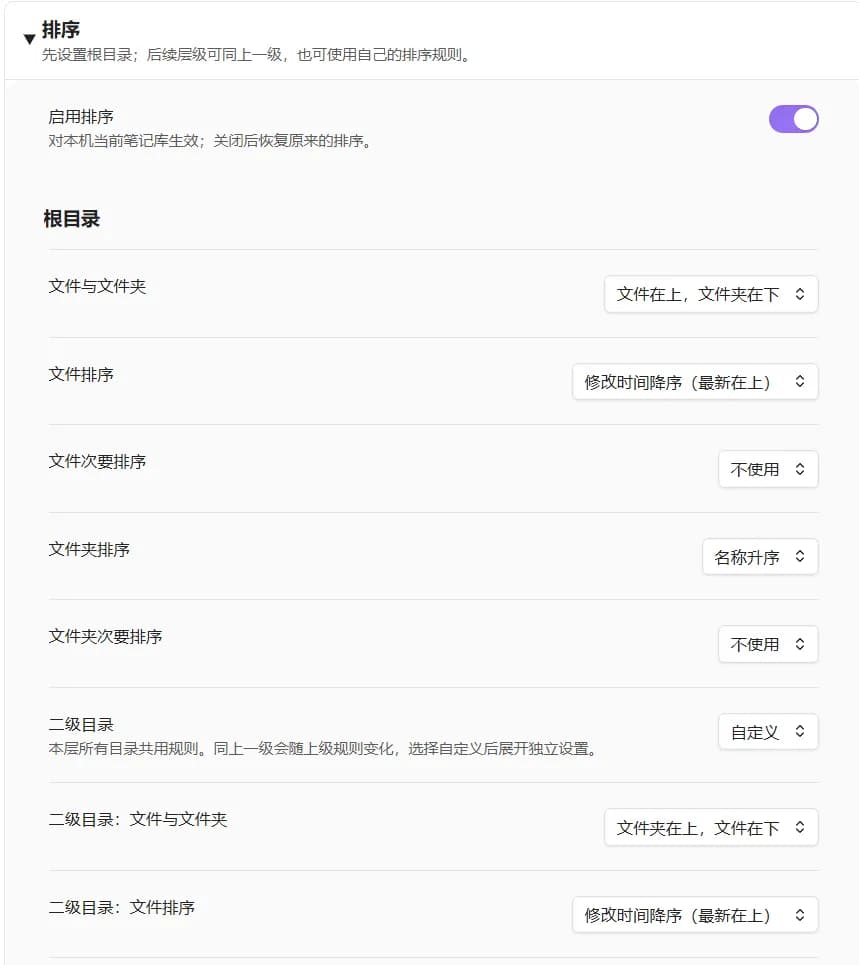The height and width of the screenshot is (965, 859).
Task: Open the 文件夹排序 dropdown showing 名称升序
Action: click(760, 557)
